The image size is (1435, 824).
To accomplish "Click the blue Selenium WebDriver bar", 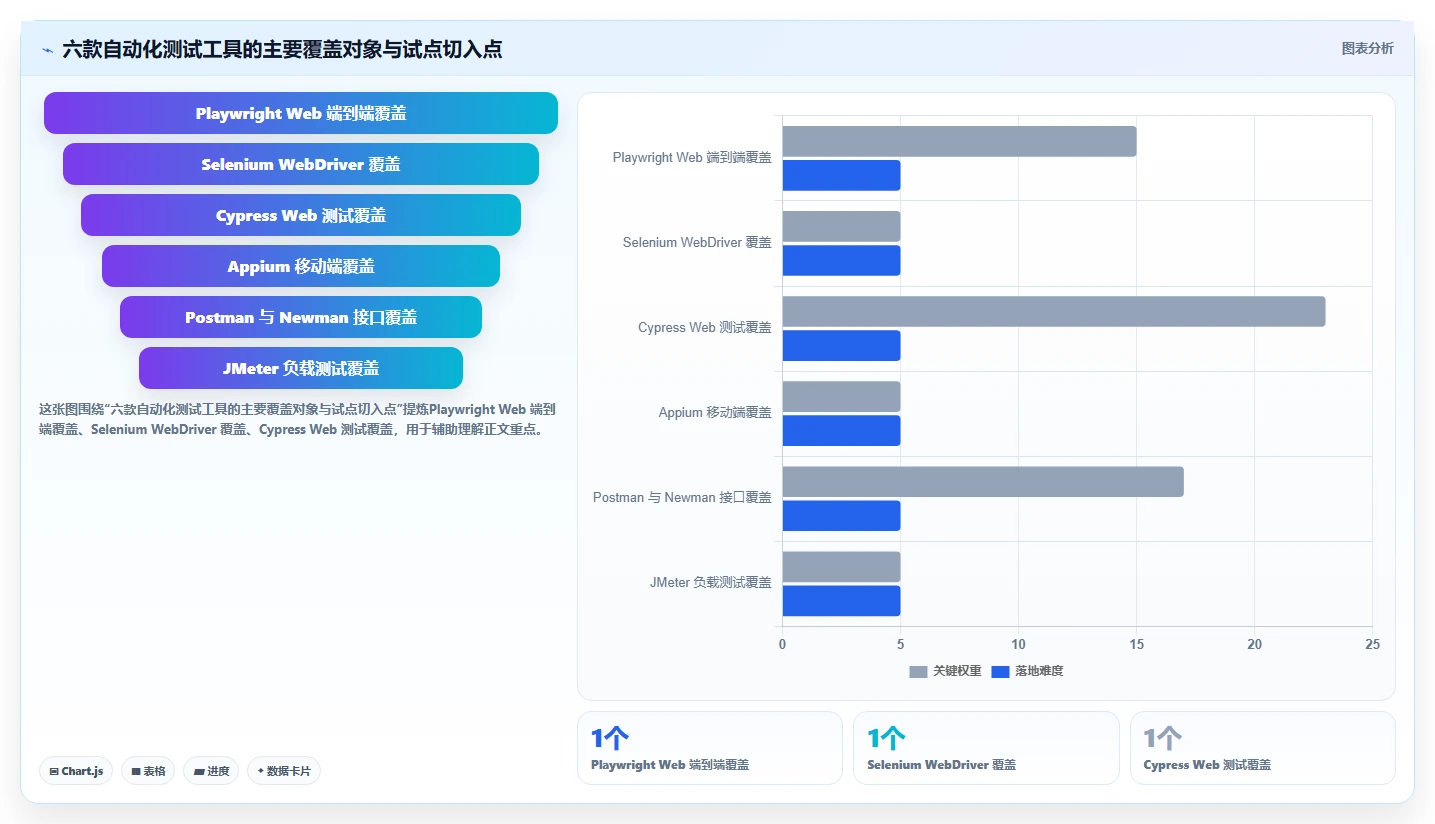I will [x=841, y=260].
